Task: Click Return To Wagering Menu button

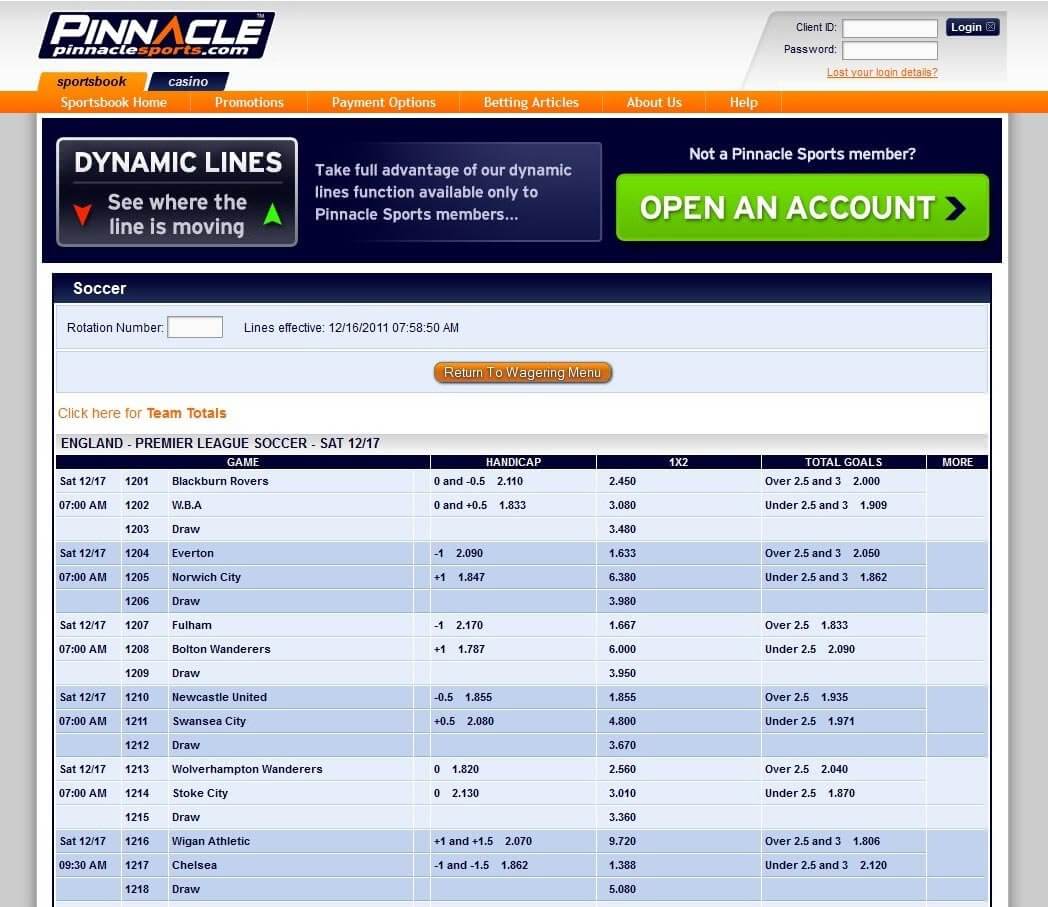Action: [x=523, y=372]
